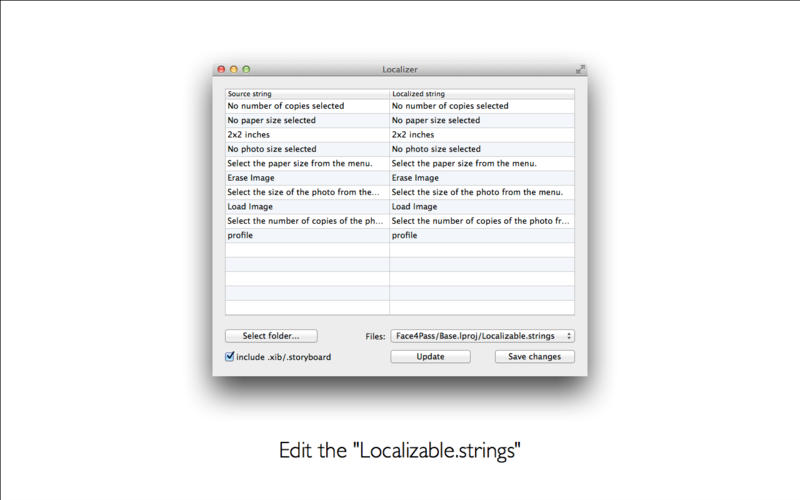Viewport: 800px width, 500px height.
Task: Edit localized string "No paper size selected"
Action: point(482,120)
